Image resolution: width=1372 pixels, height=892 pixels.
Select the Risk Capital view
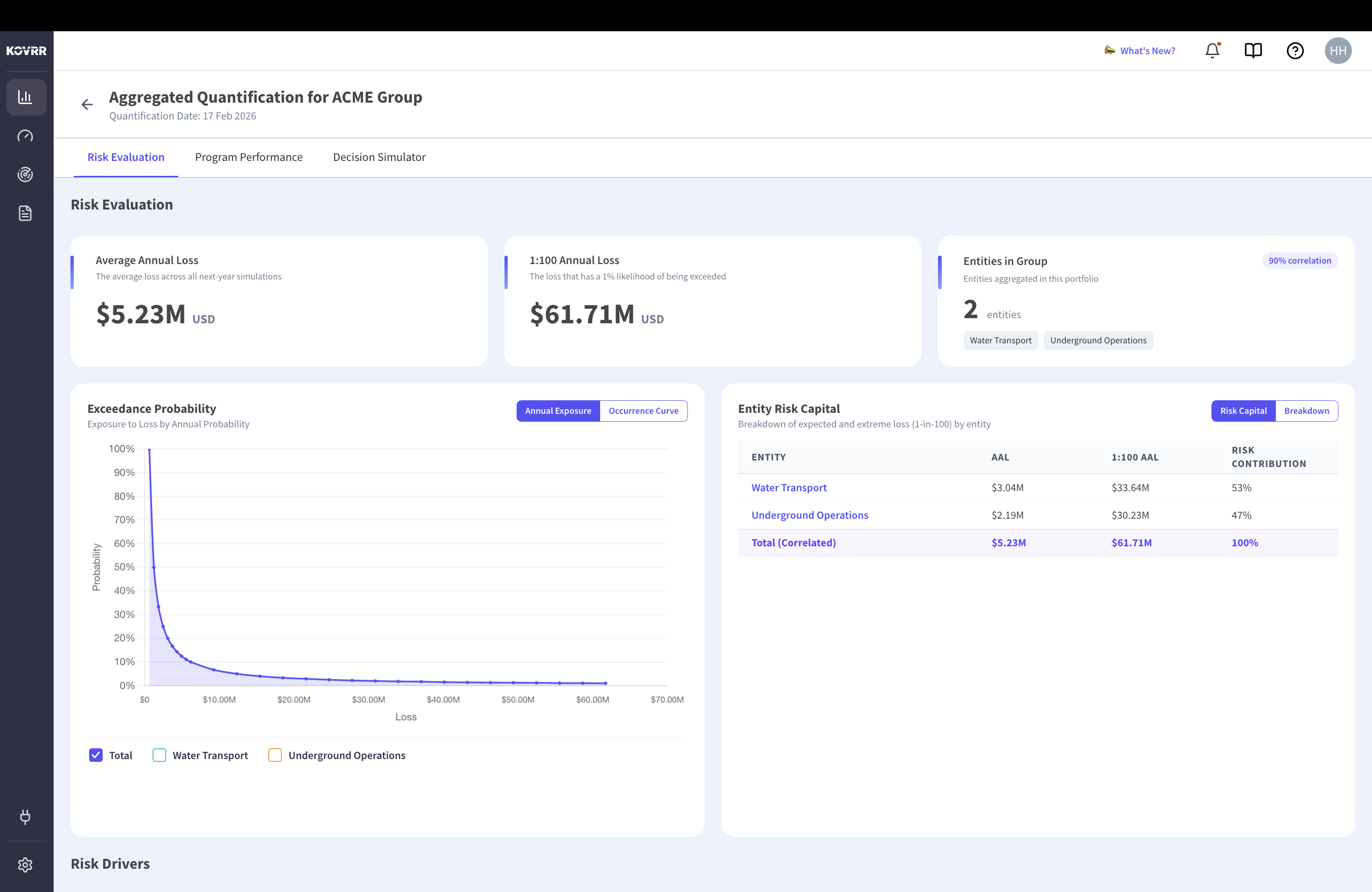[x=1244, y=411]
